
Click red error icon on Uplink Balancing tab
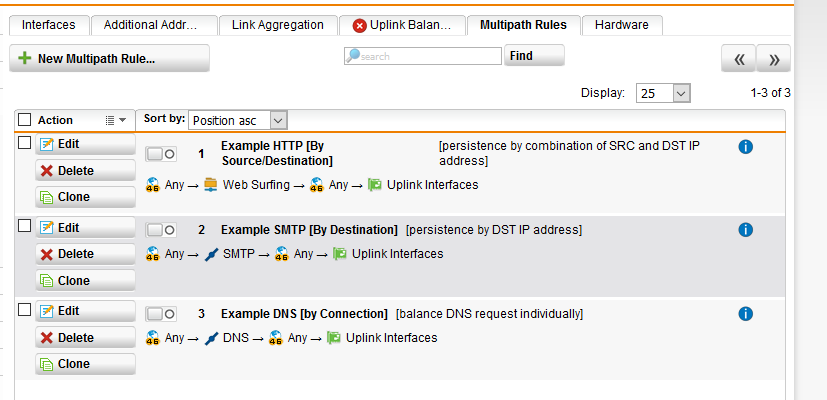[x=360, y=25]
